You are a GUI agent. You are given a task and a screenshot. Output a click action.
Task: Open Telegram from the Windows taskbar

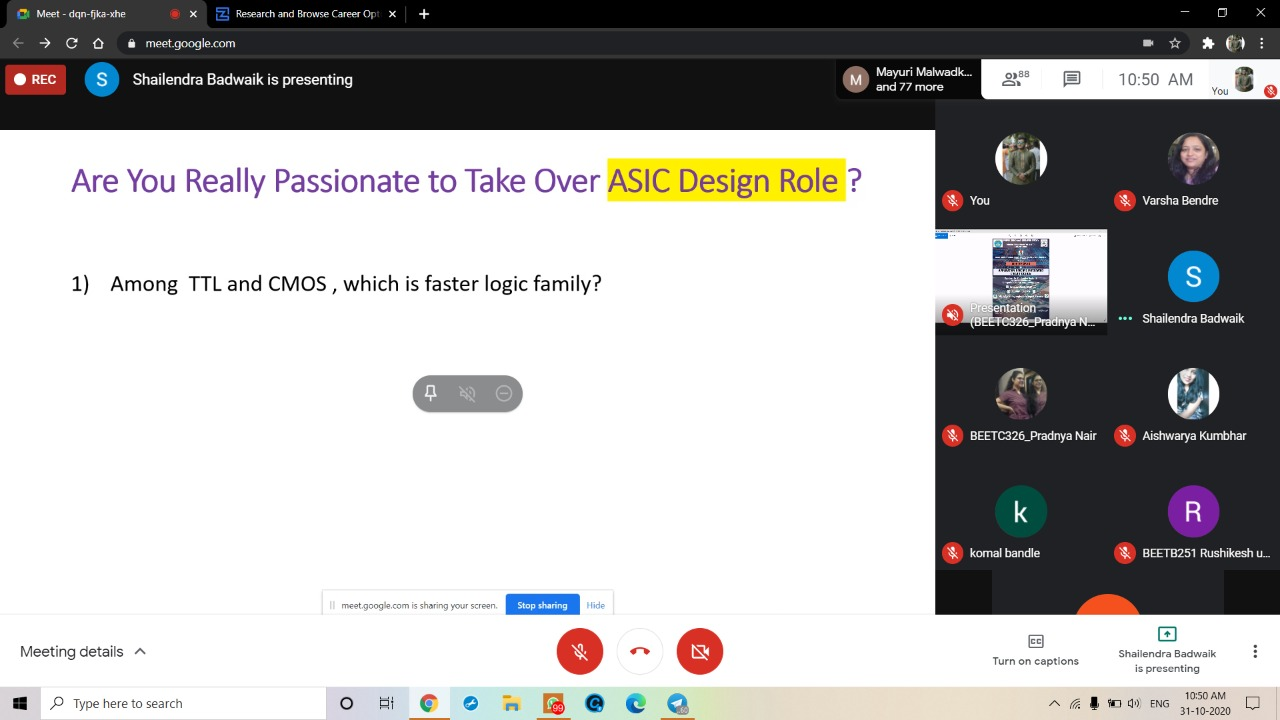(x=677, y=703)
